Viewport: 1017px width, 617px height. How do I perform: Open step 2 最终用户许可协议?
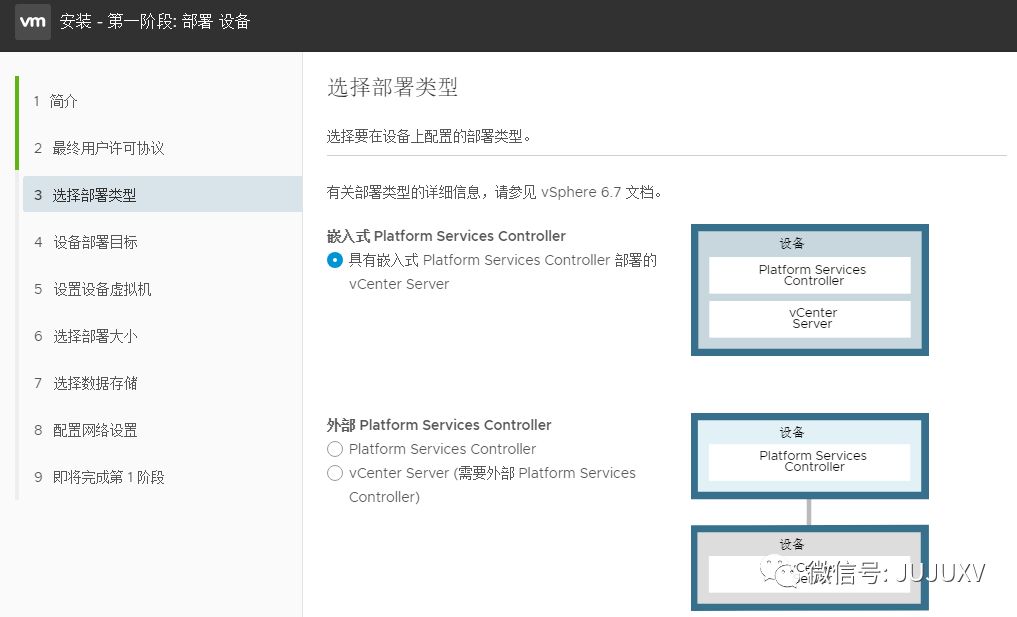coord(108,148)
